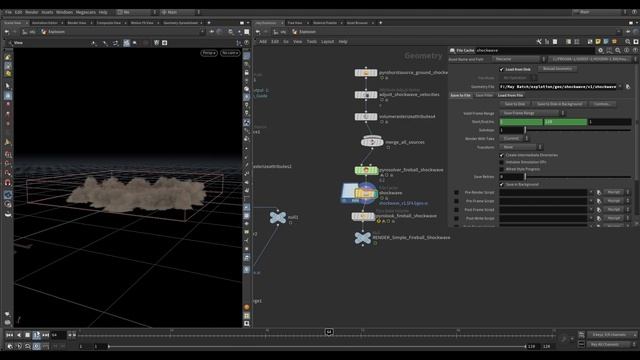
Task: Switch to the Geometry Spreadsheet tab
Action: click(x=180, y=23)
